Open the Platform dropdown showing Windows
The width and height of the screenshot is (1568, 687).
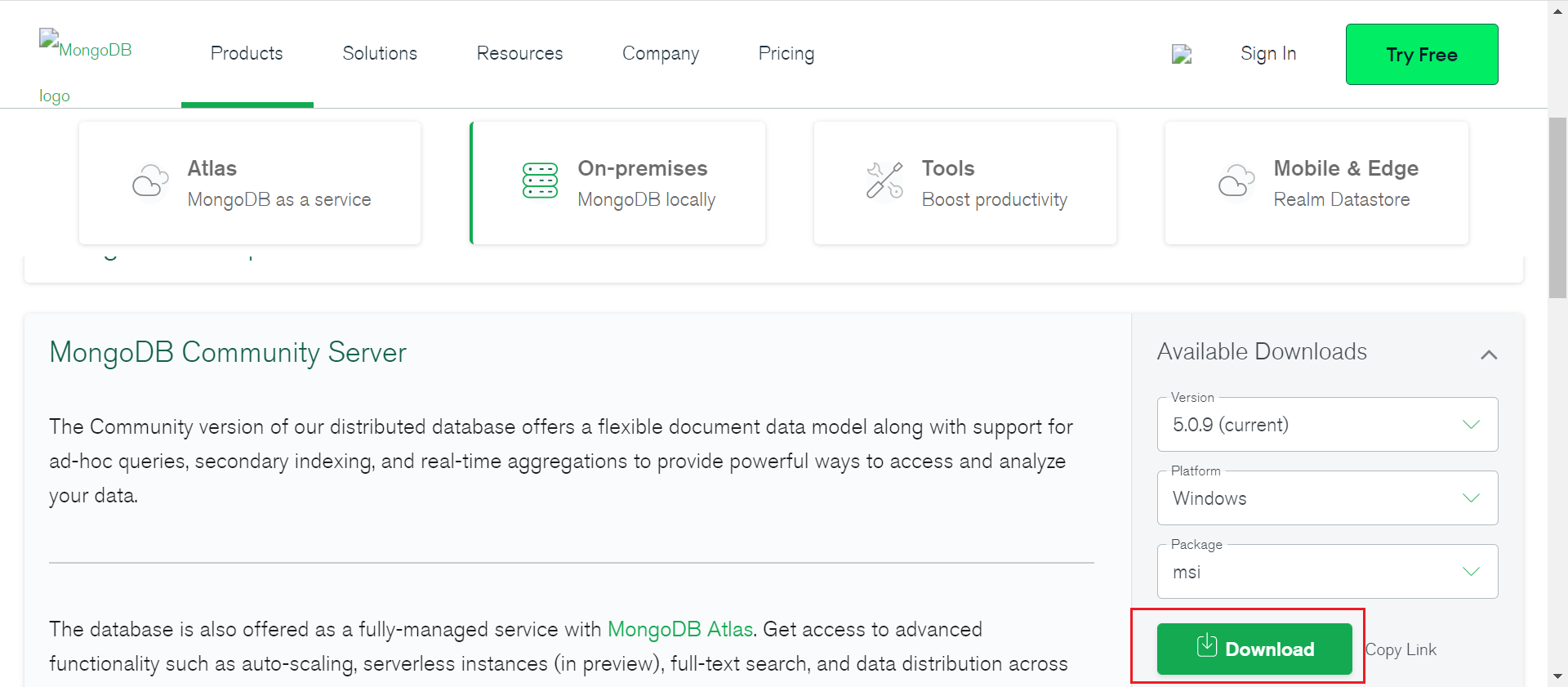[1327, 498]
